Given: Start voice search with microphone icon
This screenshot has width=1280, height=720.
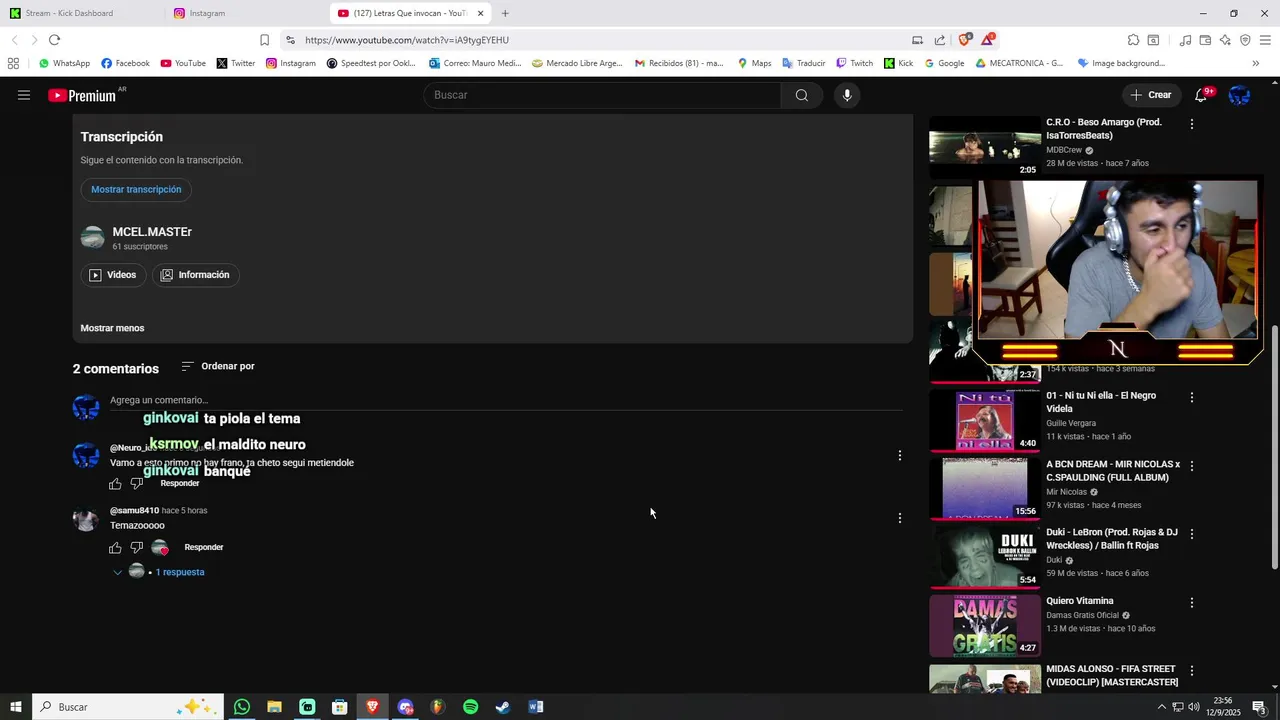Looking at the screenshot, I should tap(847, 95).
